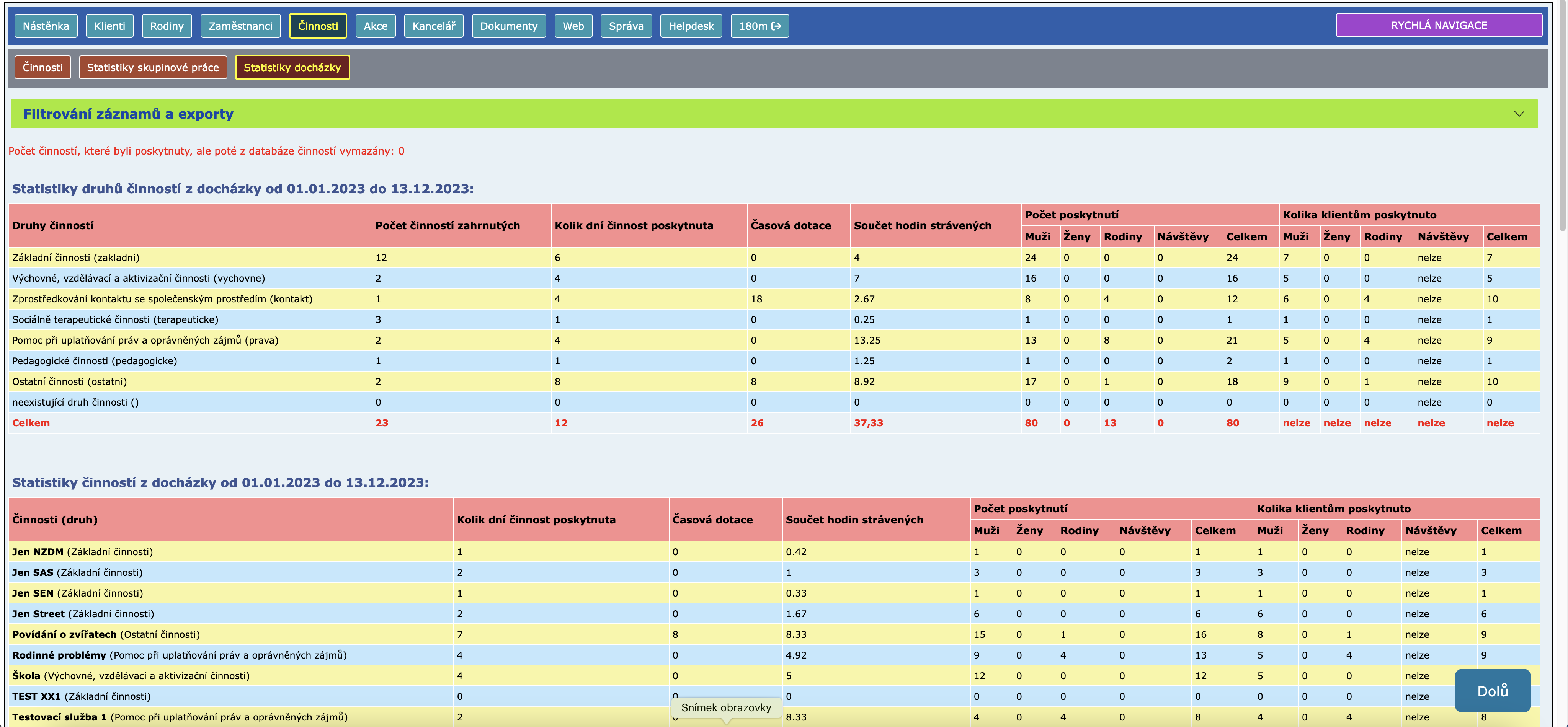Click the 180m logout button
Screen dimensions: 1568x727
[759, 26]
